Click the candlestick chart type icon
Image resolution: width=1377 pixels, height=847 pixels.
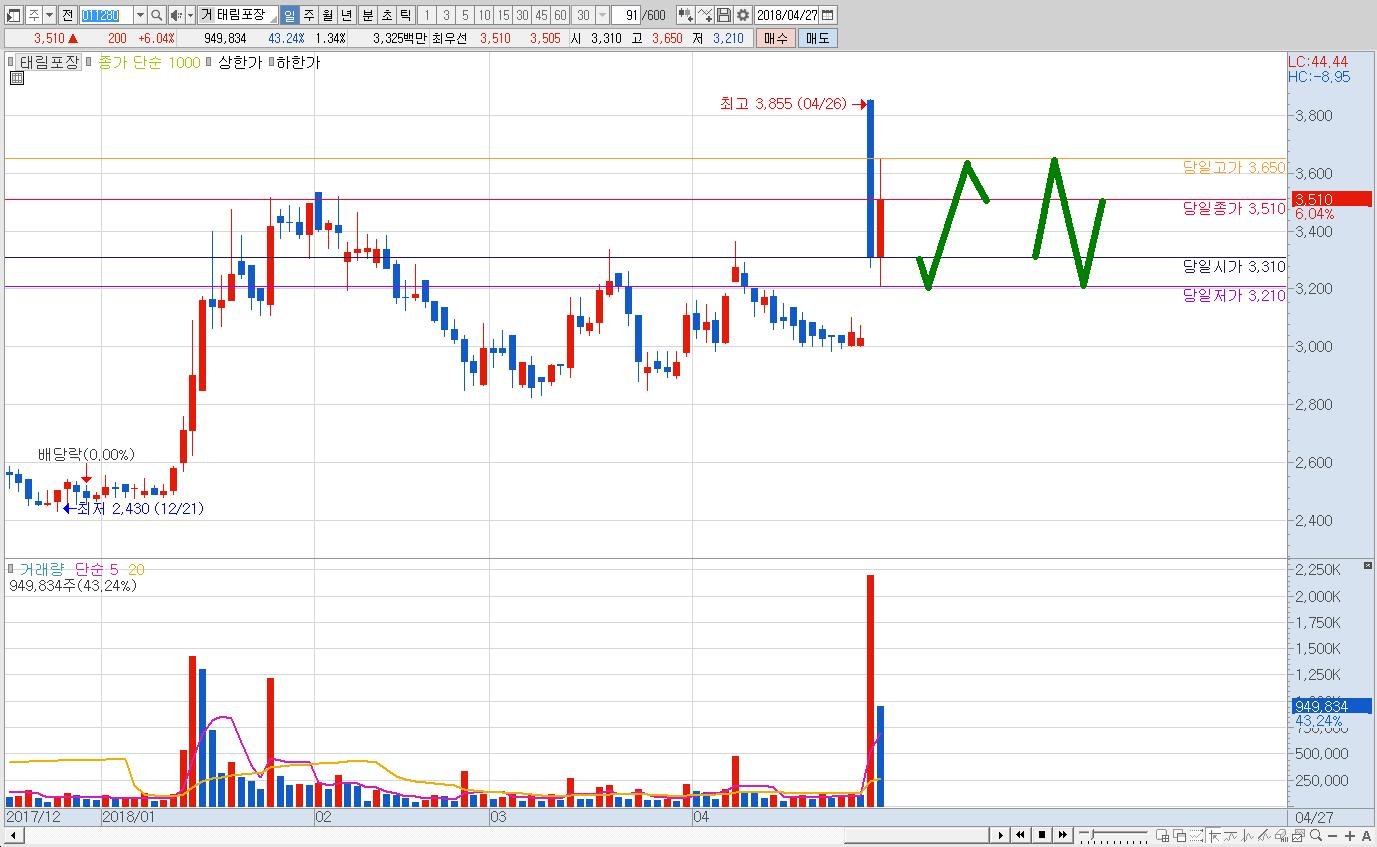coord(686,15)
